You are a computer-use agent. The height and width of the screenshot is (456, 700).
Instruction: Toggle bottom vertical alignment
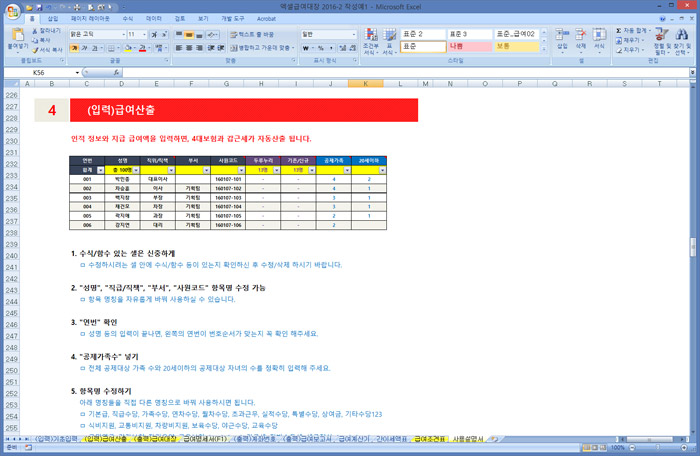pyautogui.click(x=199, y=34)
